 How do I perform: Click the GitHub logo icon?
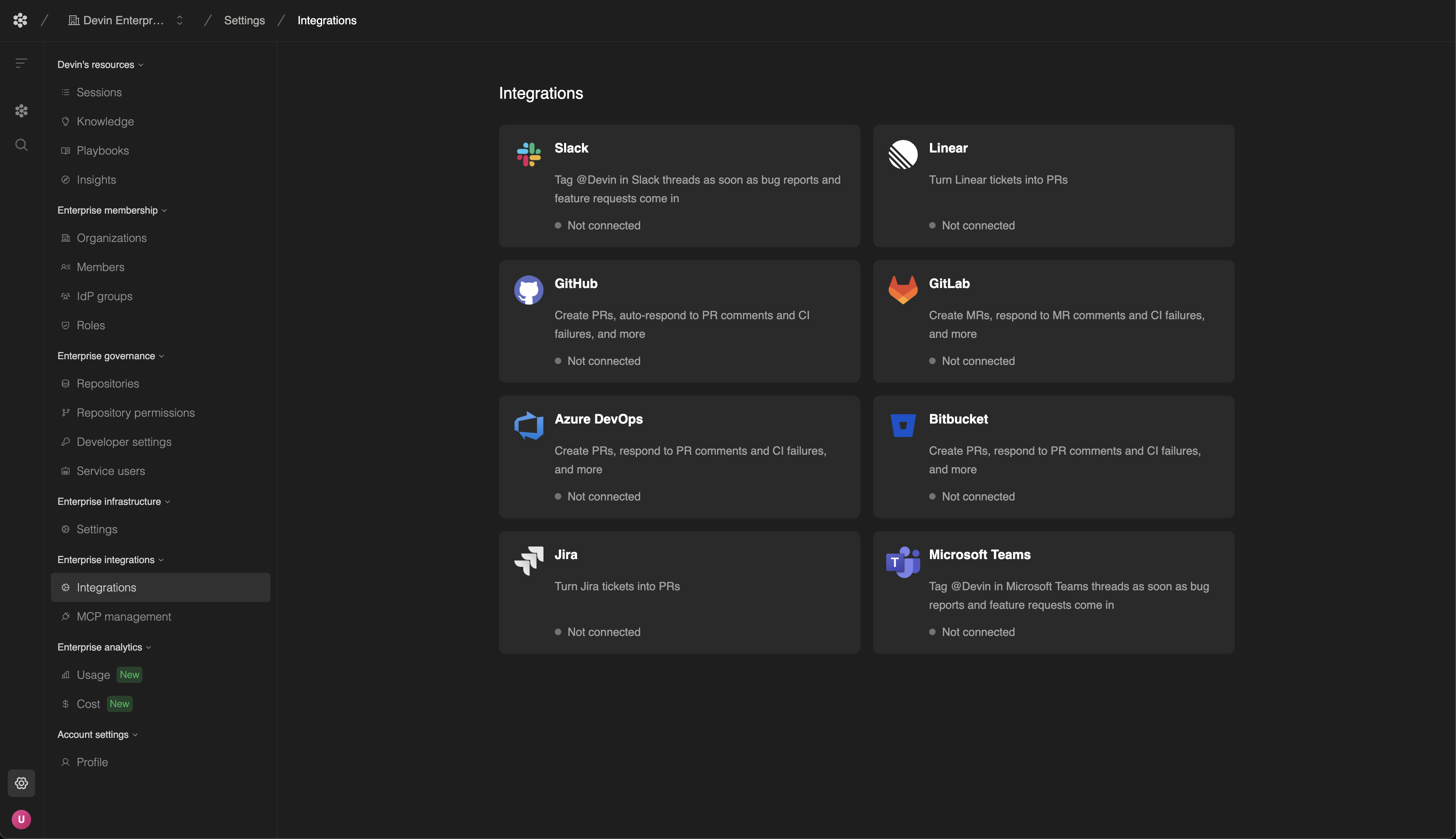pos(528,290)
